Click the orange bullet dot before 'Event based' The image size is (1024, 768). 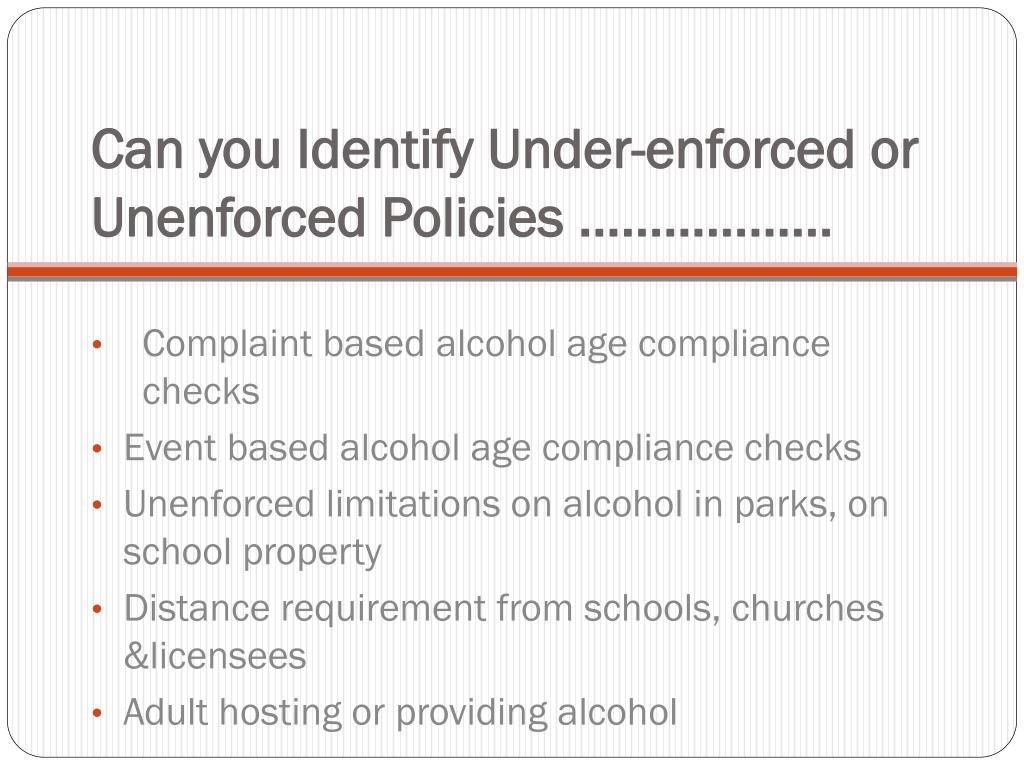97,449
